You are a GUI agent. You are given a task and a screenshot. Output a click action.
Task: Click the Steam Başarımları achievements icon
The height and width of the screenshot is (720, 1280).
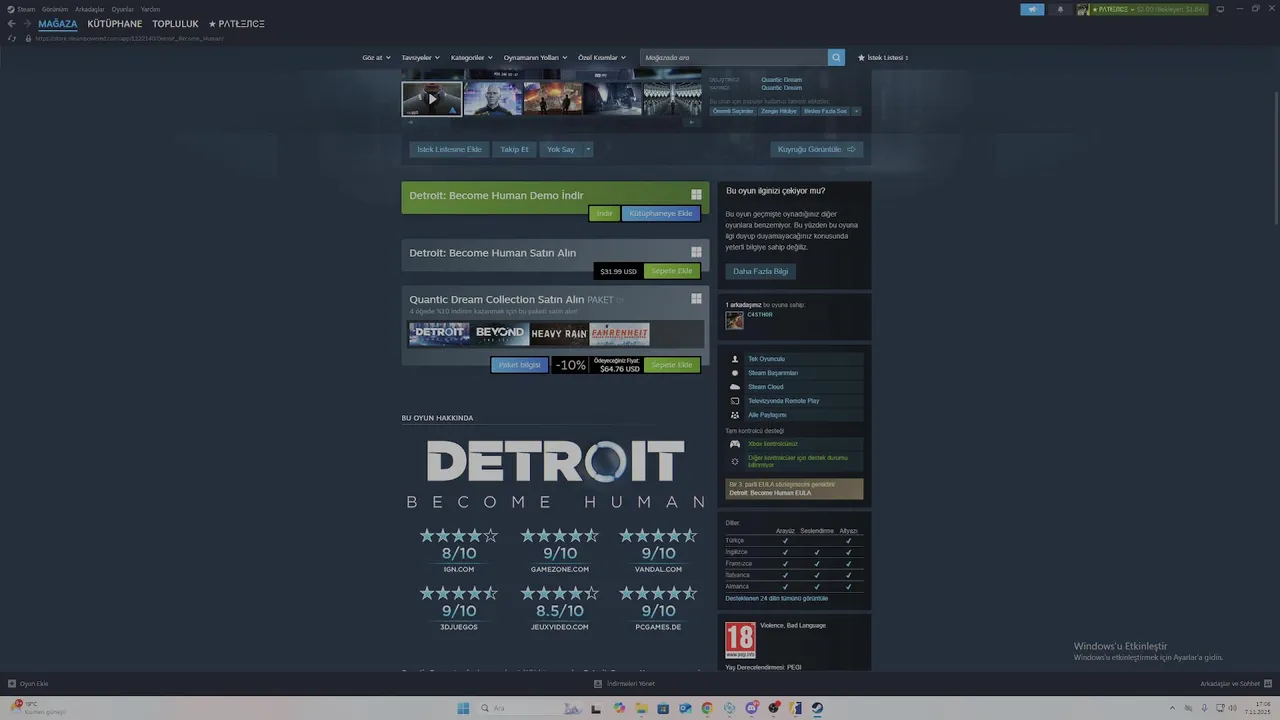(735, 373)
